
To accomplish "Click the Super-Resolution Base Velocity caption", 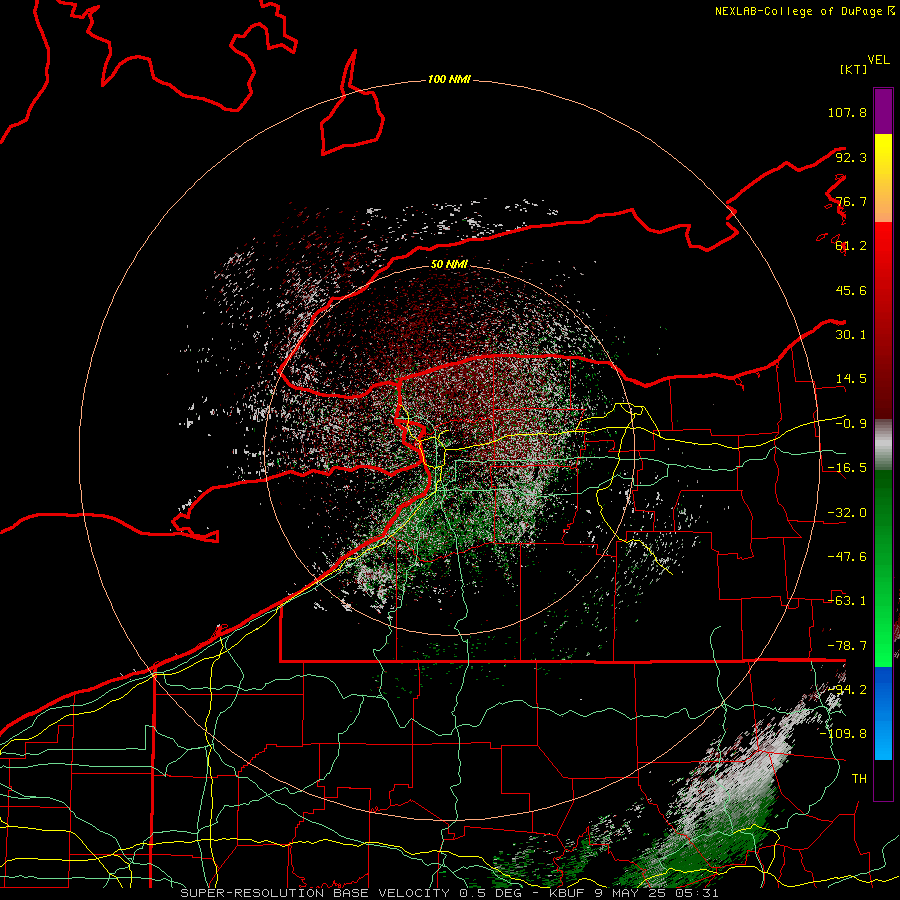I will click(x=449, y=893).
